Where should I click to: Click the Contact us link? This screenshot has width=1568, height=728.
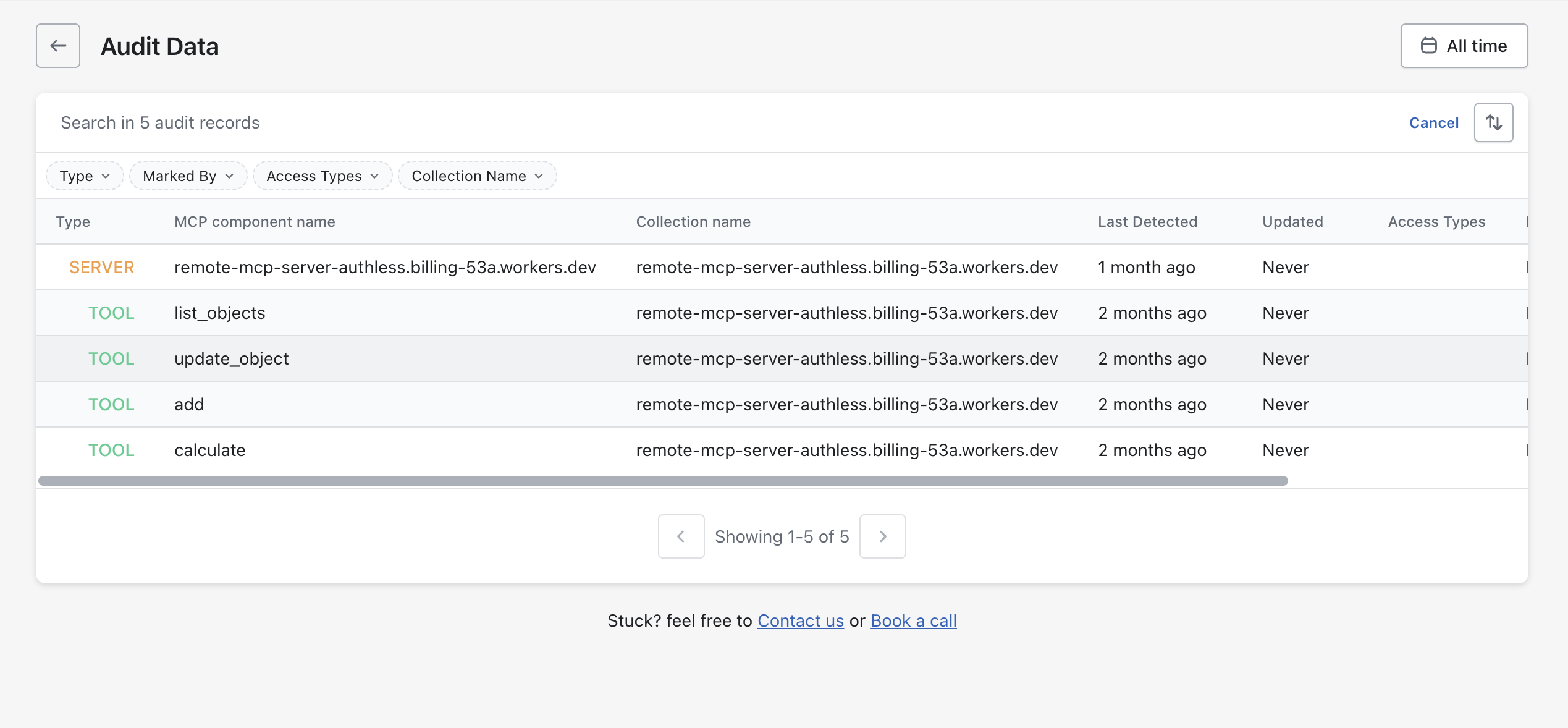click(x=800, y=620)
